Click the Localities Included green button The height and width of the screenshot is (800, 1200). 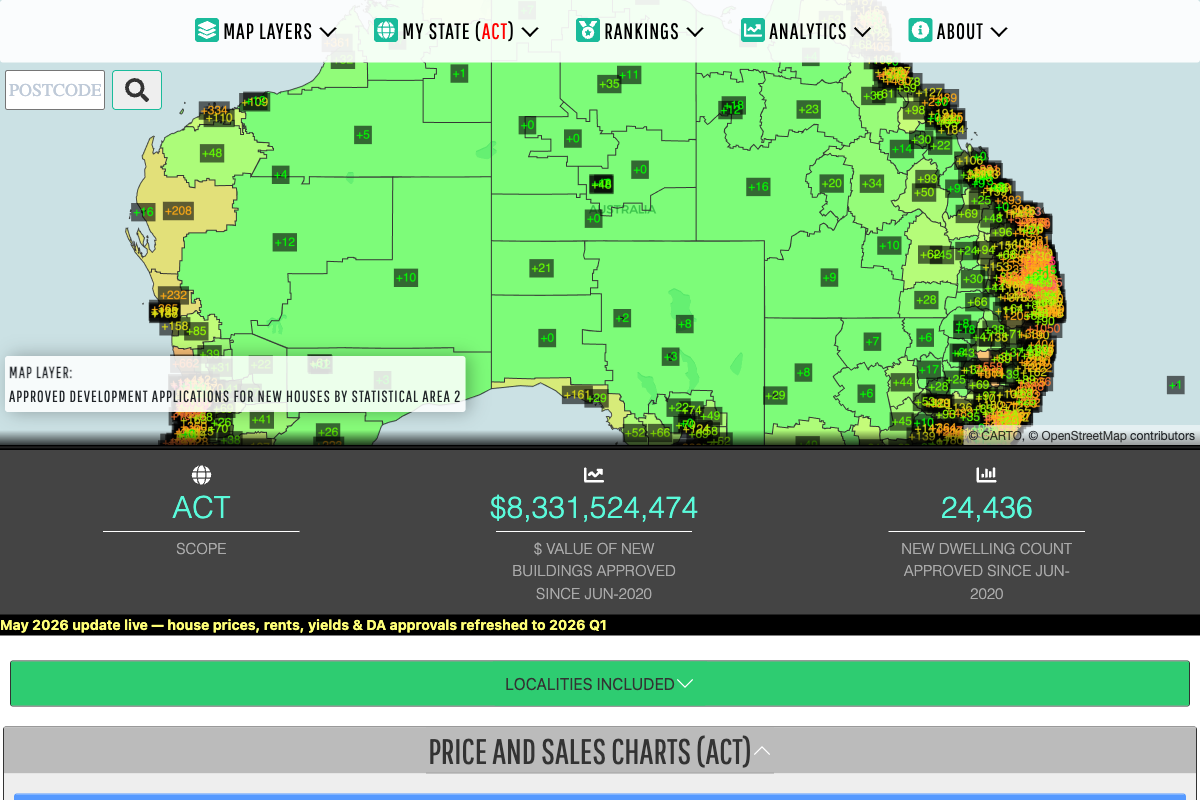[x=599, y=684]
